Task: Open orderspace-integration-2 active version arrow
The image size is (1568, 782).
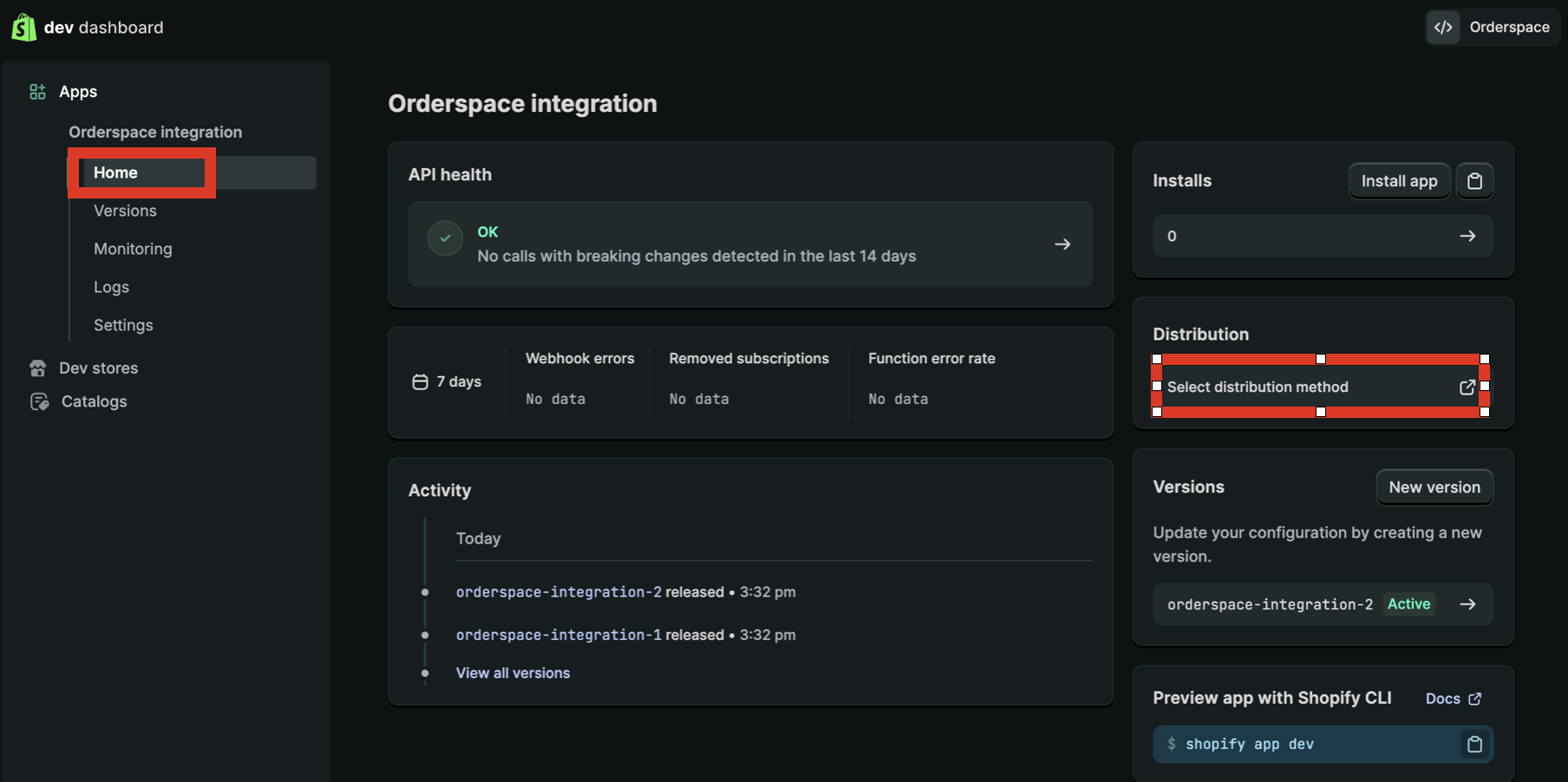Action: point(1467,604)
